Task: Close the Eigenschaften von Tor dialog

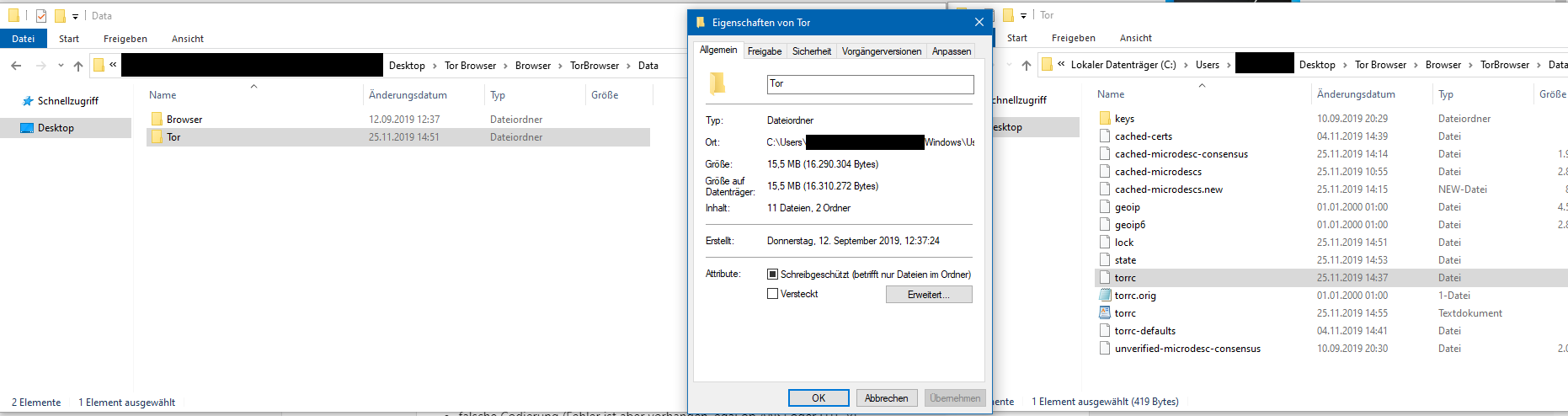Action: click(979, 23)
